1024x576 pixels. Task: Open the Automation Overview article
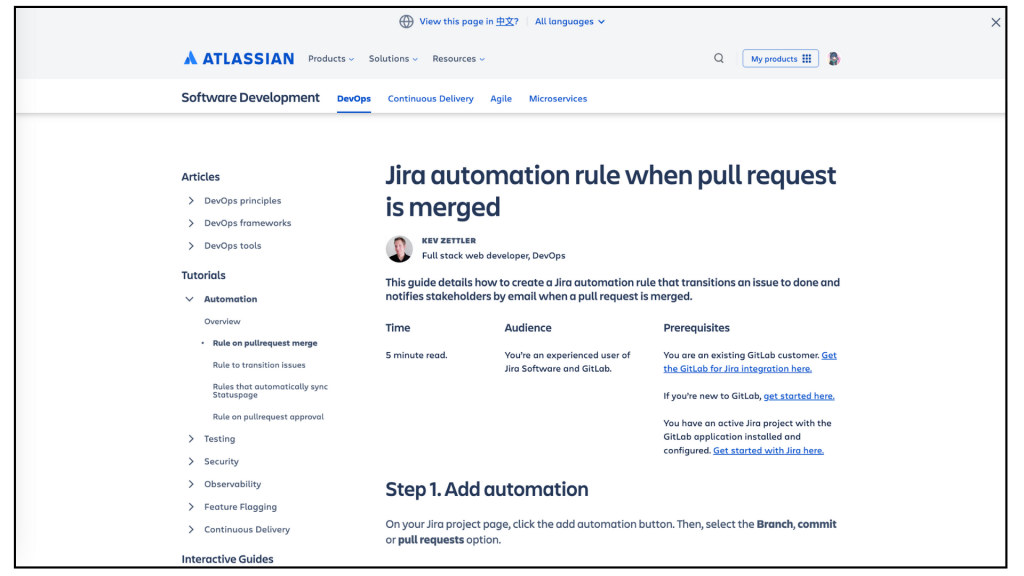point(222,321)
